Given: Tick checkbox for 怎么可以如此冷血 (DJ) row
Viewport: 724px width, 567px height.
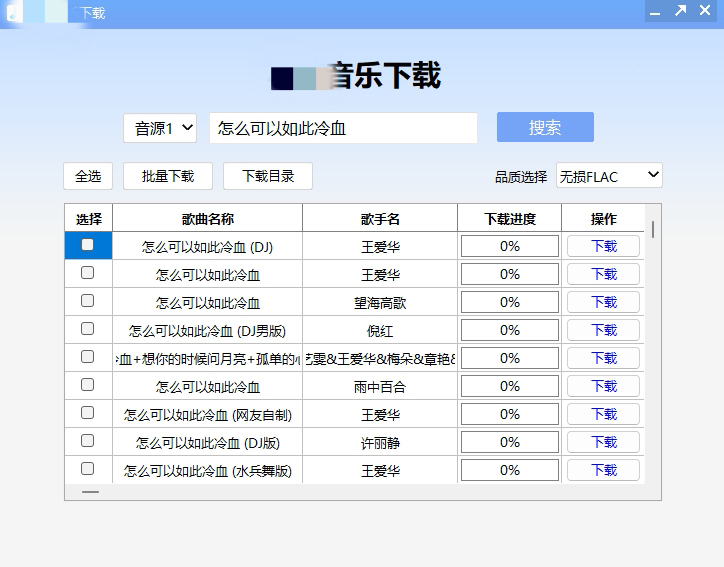Looking at the screenshot, I should [87, 245].
